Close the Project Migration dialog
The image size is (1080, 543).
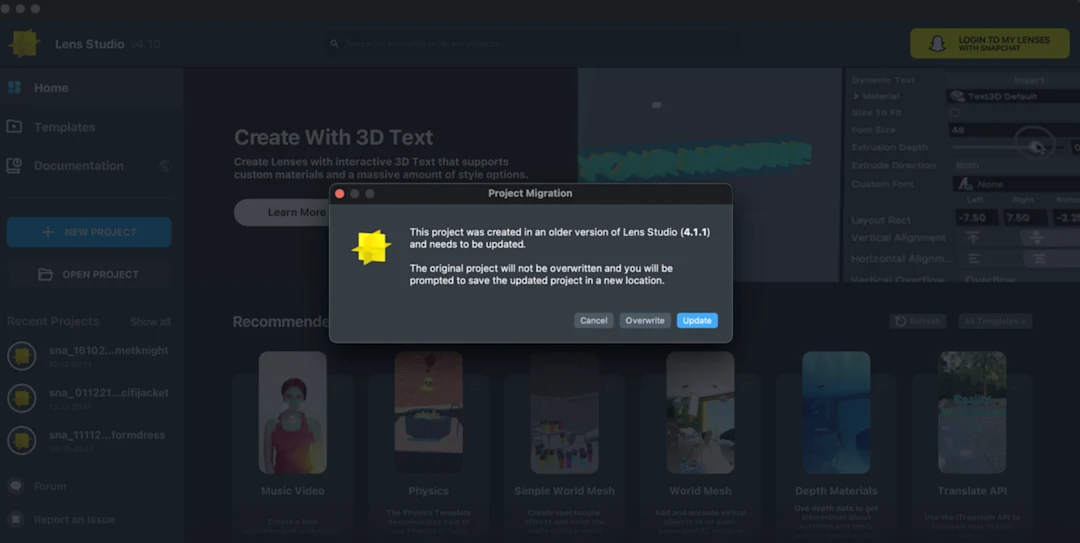click(340, 194)
